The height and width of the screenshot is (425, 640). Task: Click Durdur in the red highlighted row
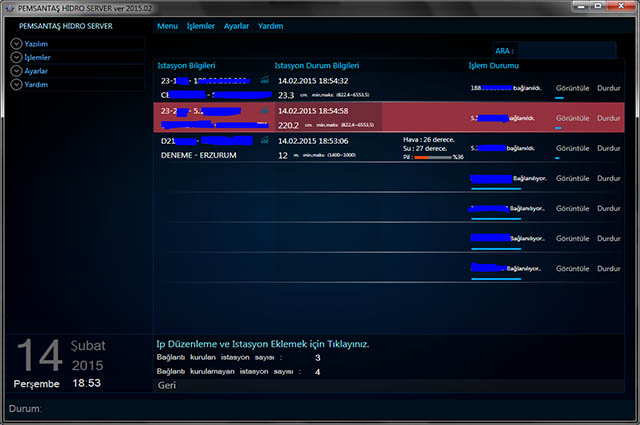coord(609,118)
